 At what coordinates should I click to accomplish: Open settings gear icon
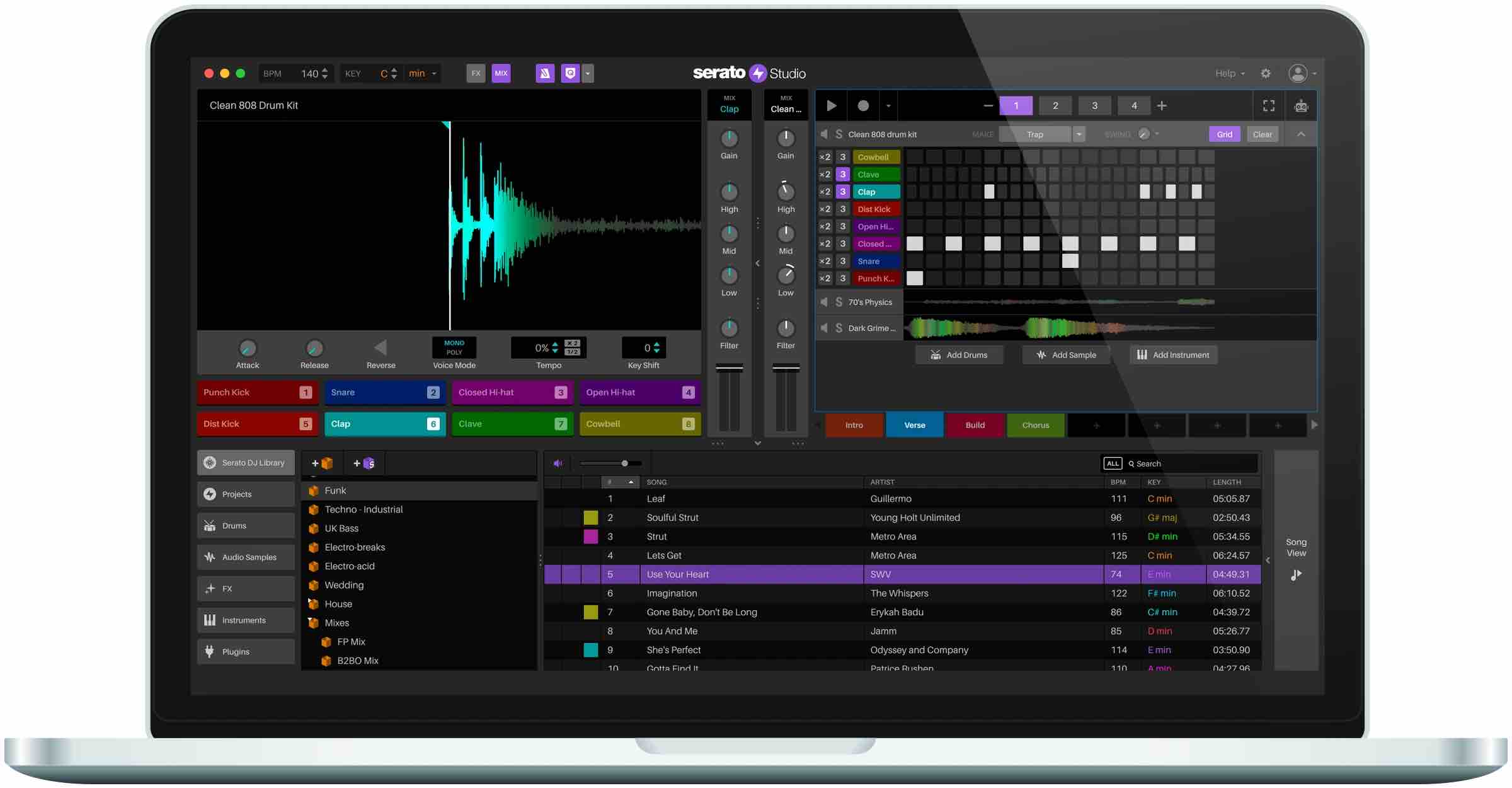[x=1266, y=74]
